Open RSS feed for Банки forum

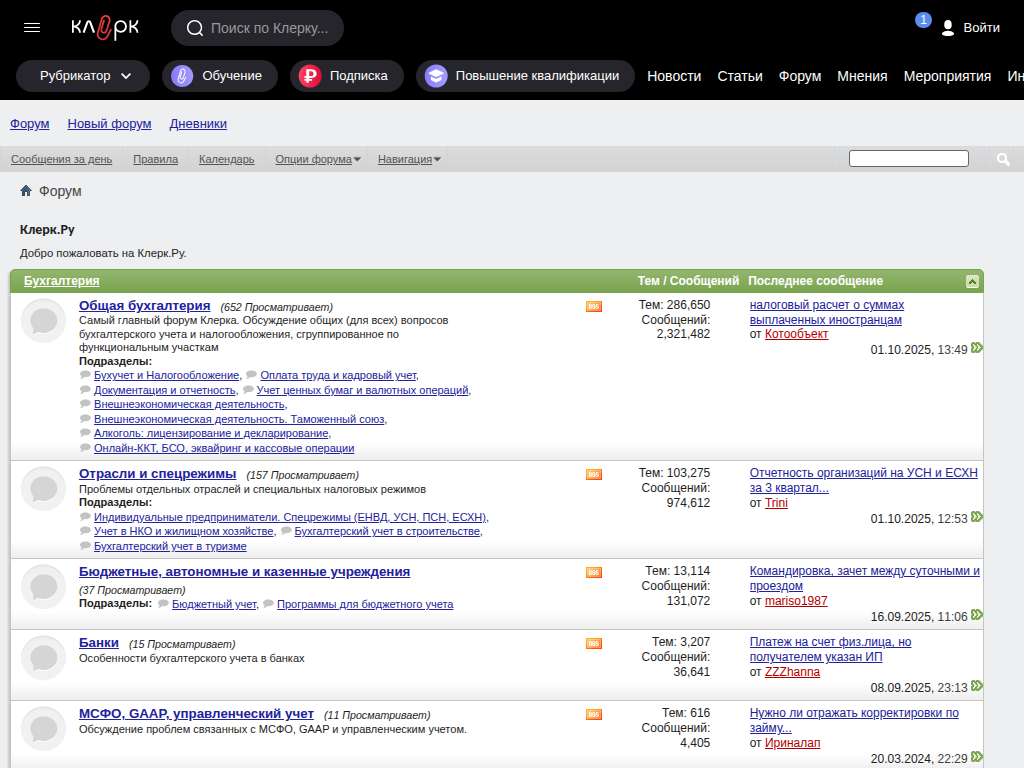pyautogui.click(x=594, y=644)
